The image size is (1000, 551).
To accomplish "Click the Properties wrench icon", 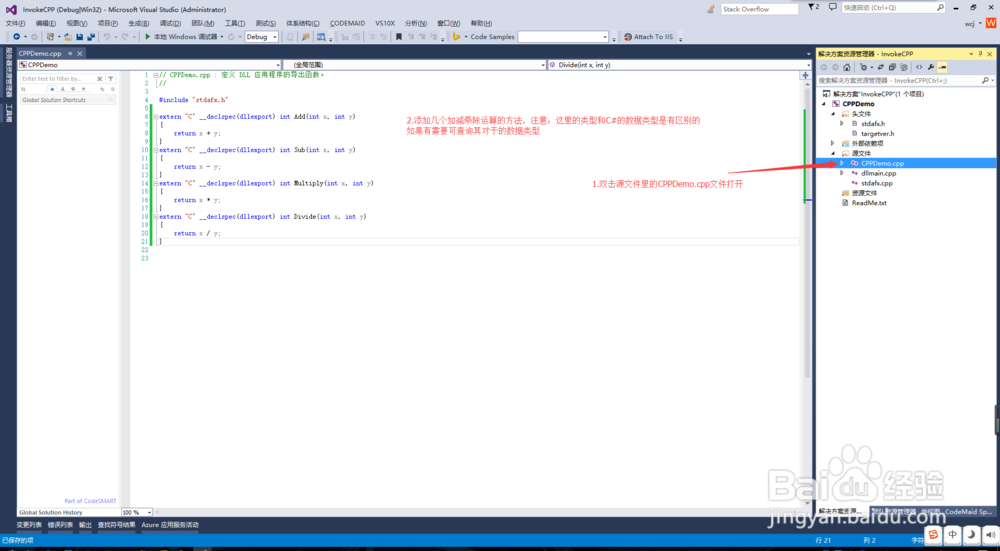I will click(x=930, y=67).
